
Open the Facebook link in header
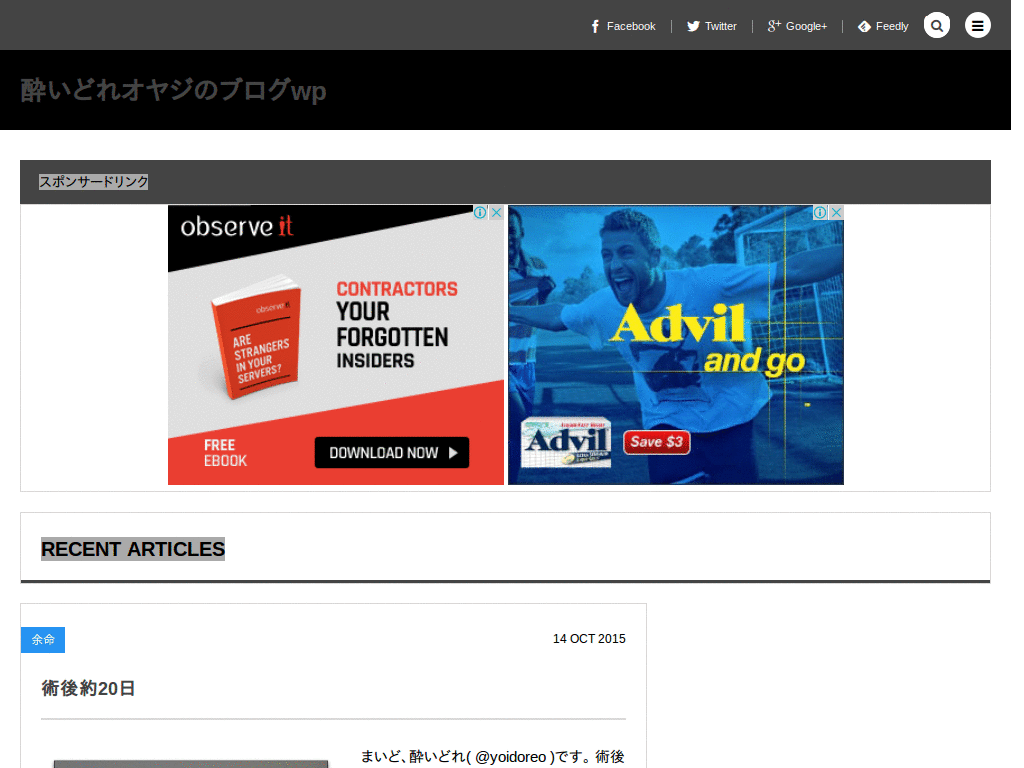623,26
